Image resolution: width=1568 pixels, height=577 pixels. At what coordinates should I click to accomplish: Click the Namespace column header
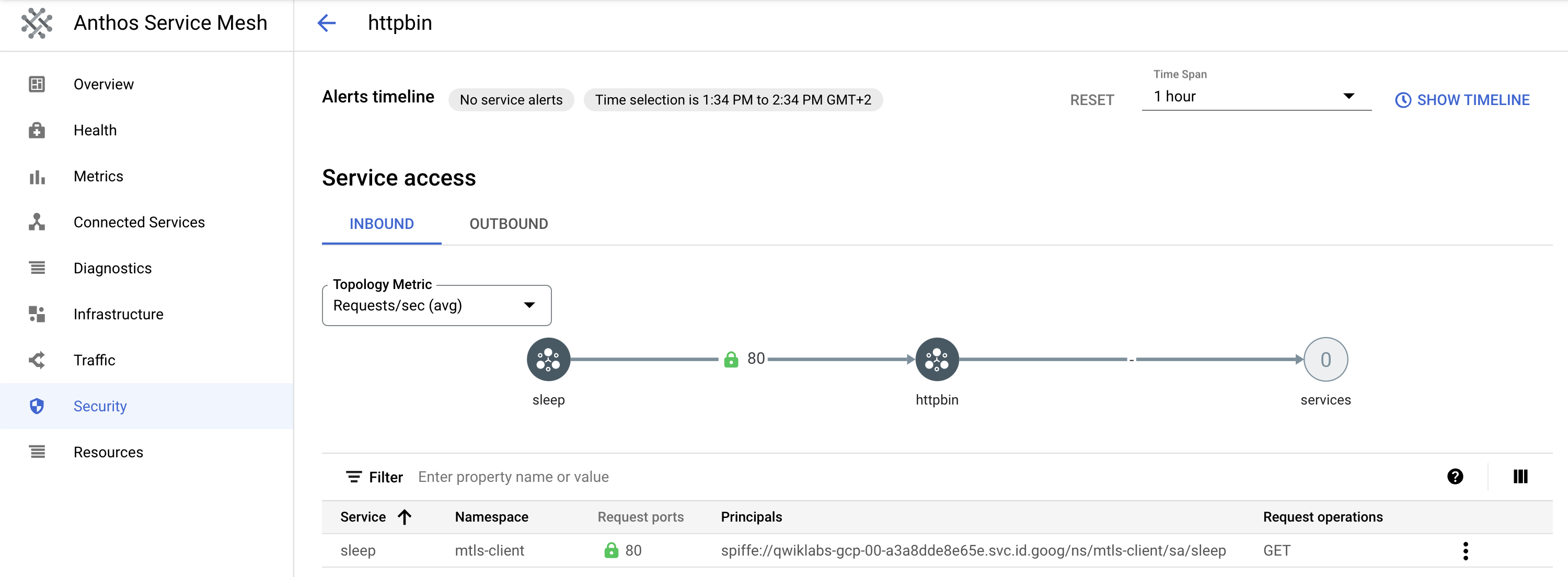[x=491, y=517]
